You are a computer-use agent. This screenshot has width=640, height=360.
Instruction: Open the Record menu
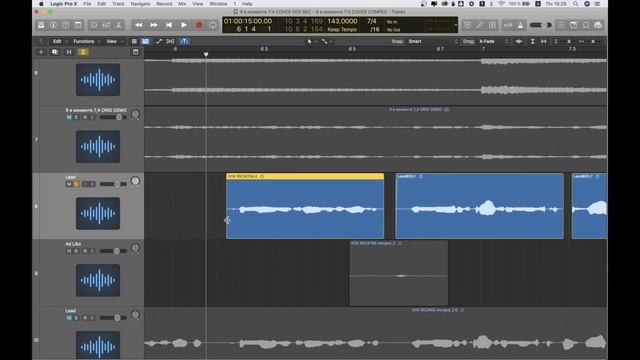pos(164,4)
